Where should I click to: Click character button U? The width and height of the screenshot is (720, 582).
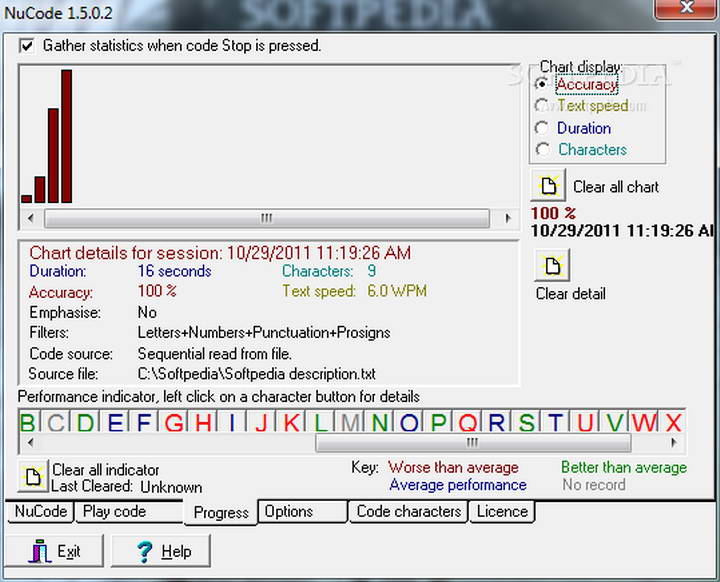pos(585,421)
